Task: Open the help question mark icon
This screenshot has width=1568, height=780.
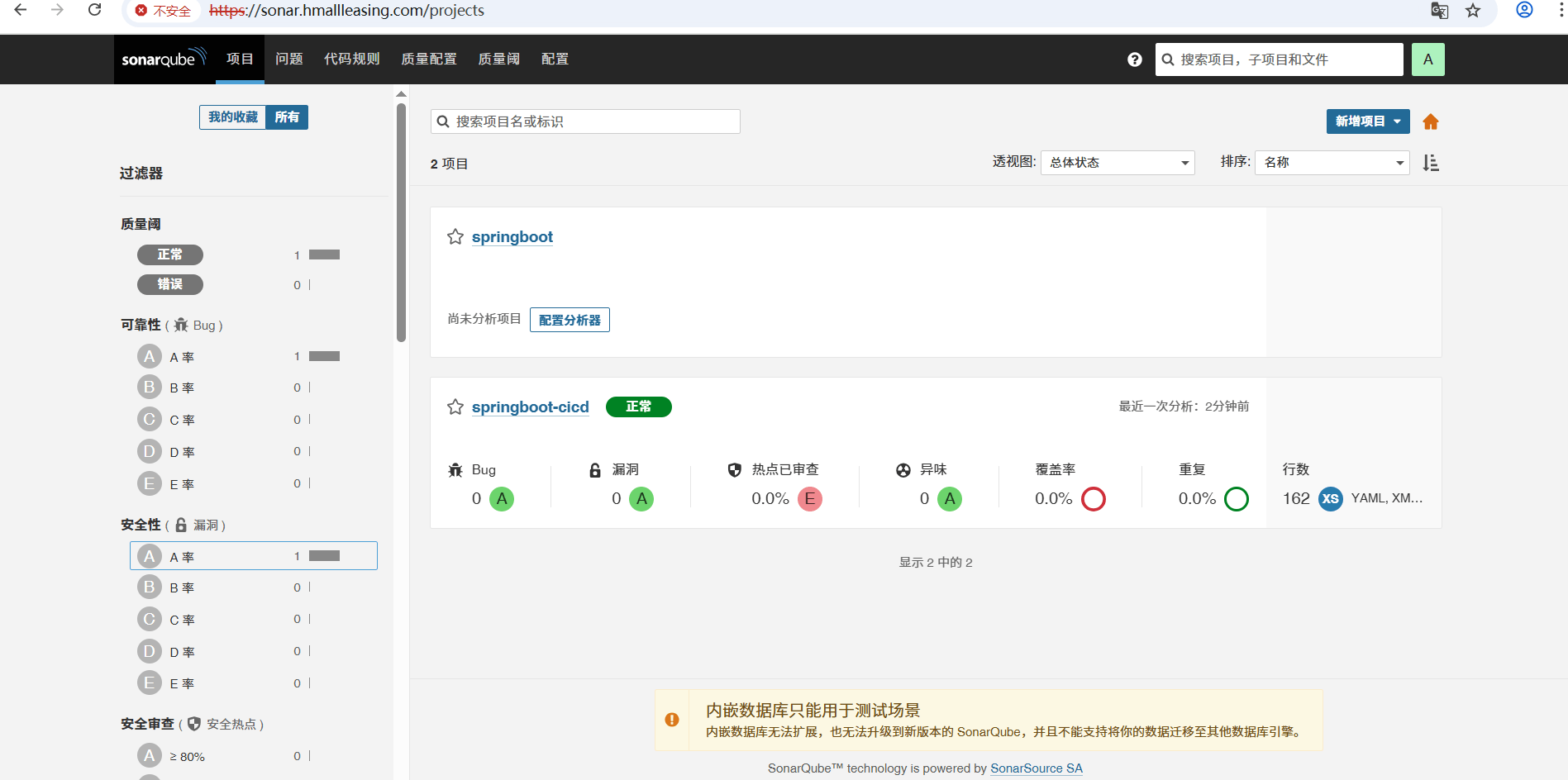Action: pos(1134,59)
